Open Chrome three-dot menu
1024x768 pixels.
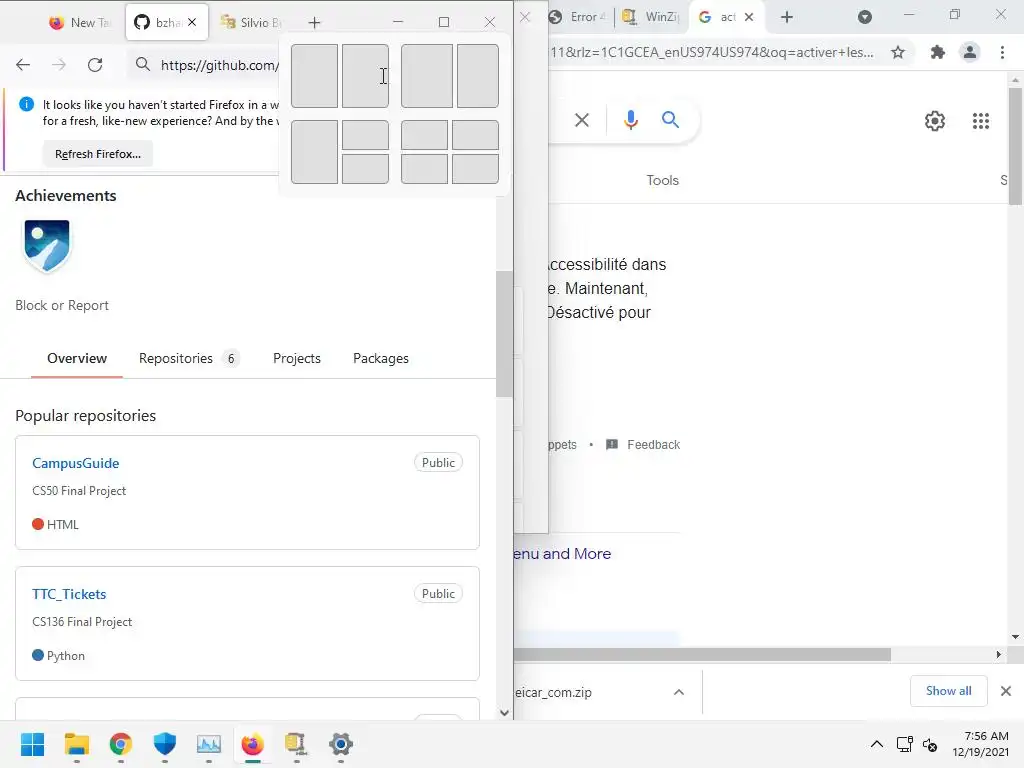pyautogui.click(x=1002, y=52)
